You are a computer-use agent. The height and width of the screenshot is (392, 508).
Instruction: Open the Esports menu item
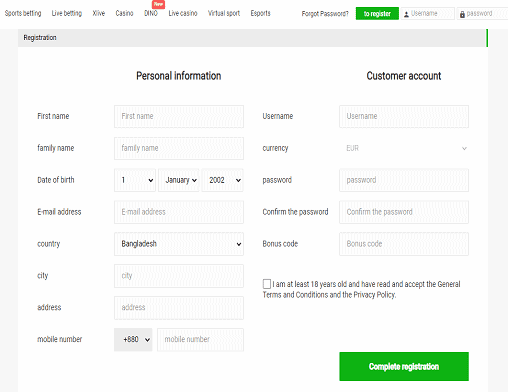coord(260,13)
